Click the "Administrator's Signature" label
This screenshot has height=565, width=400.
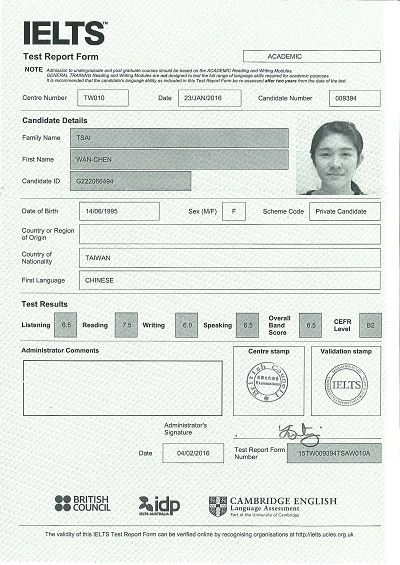coord(186,429)
